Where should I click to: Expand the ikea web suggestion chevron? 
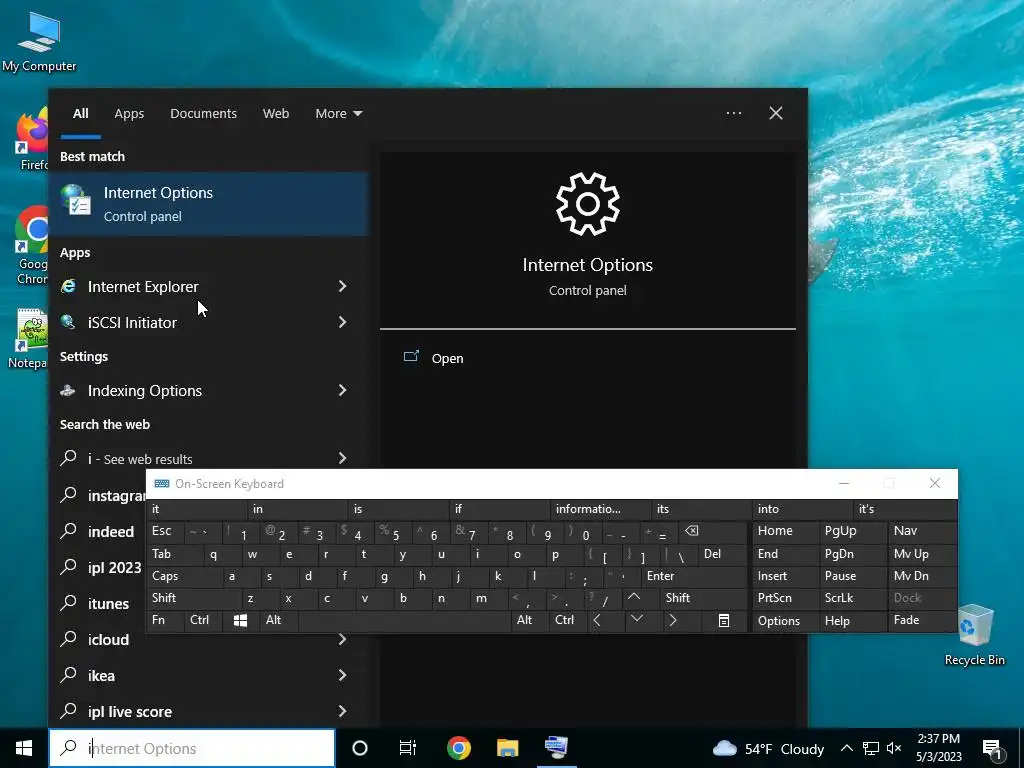(x=343, y=675)
